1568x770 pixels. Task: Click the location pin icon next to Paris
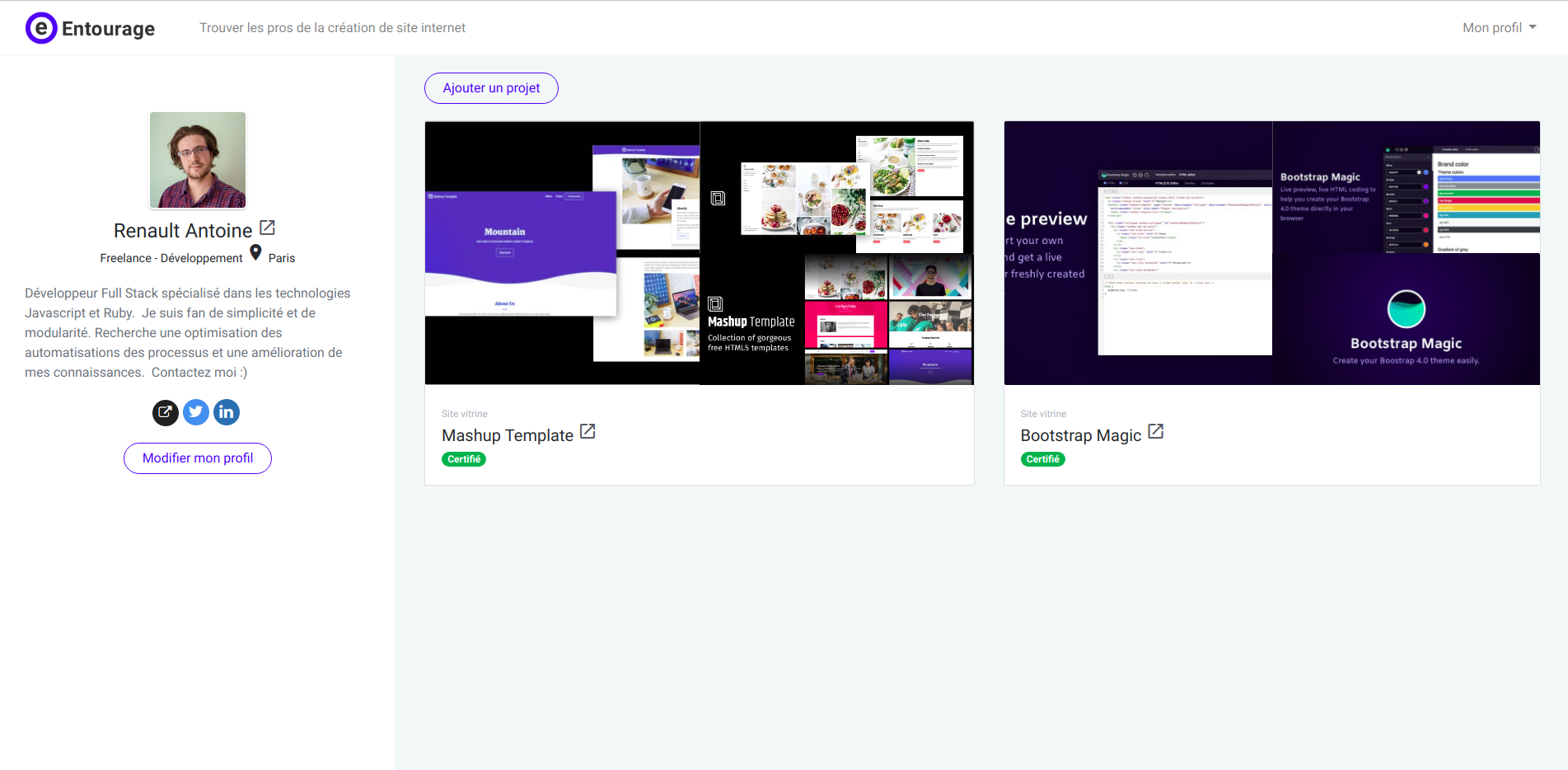pyautogui.click(x=255, y=253)
